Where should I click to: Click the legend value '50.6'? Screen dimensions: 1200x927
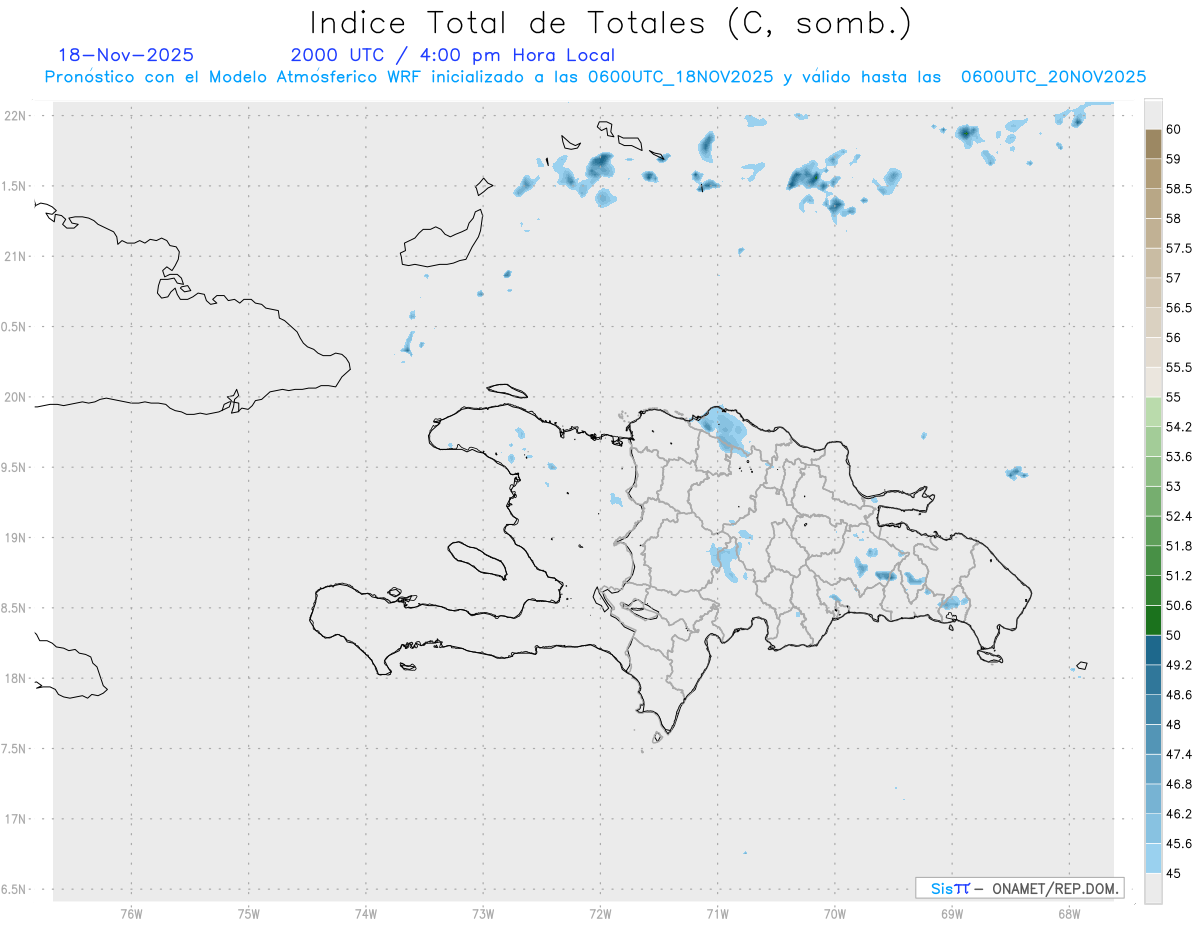pos(1179,605)
